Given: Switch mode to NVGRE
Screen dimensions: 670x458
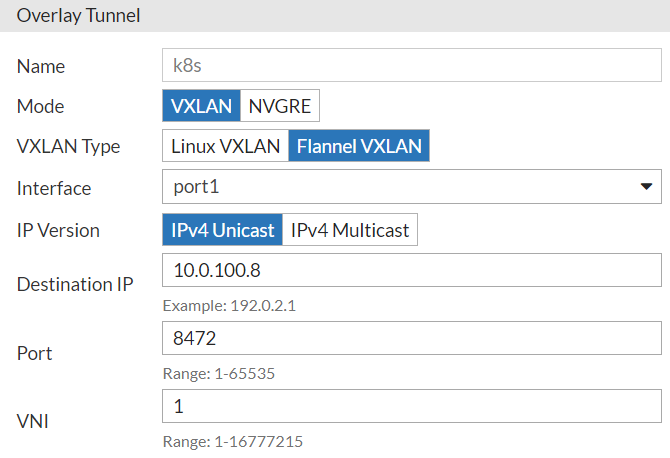Looking at the screenshot, I should pyautogui.click(x=280, y=106).
